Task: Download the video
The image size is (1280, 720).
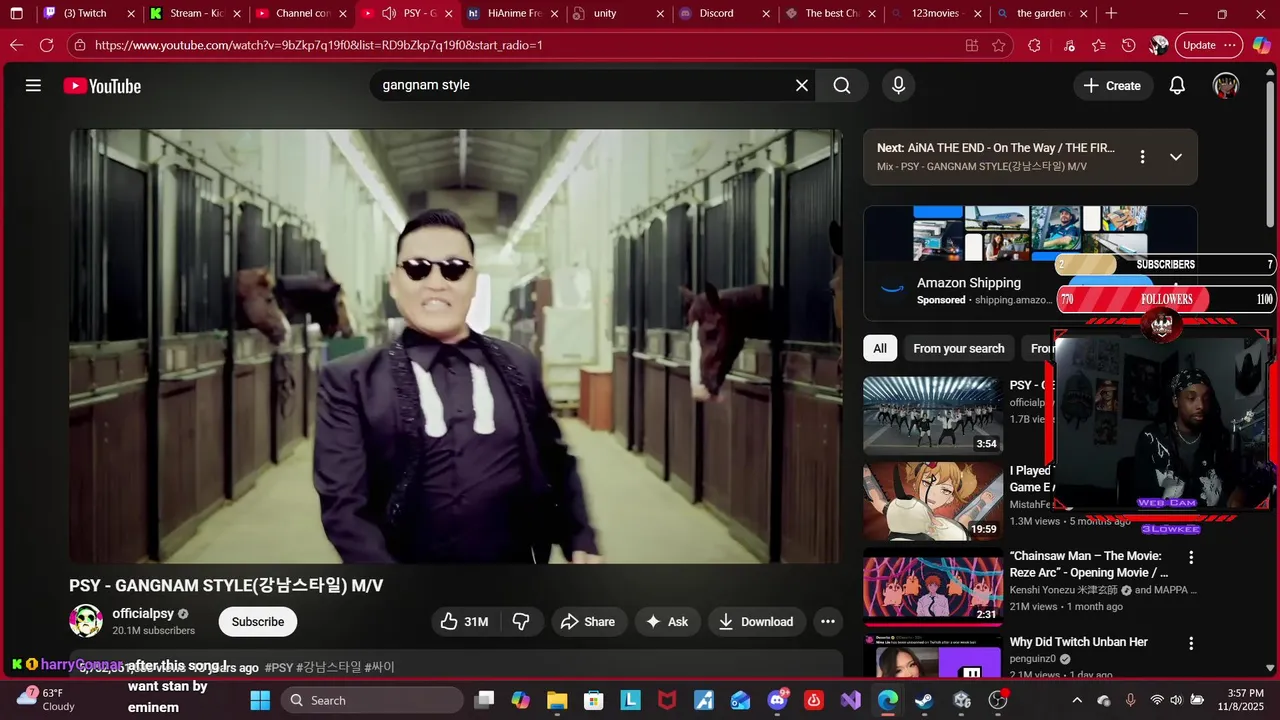Action: tap(757, 622)
